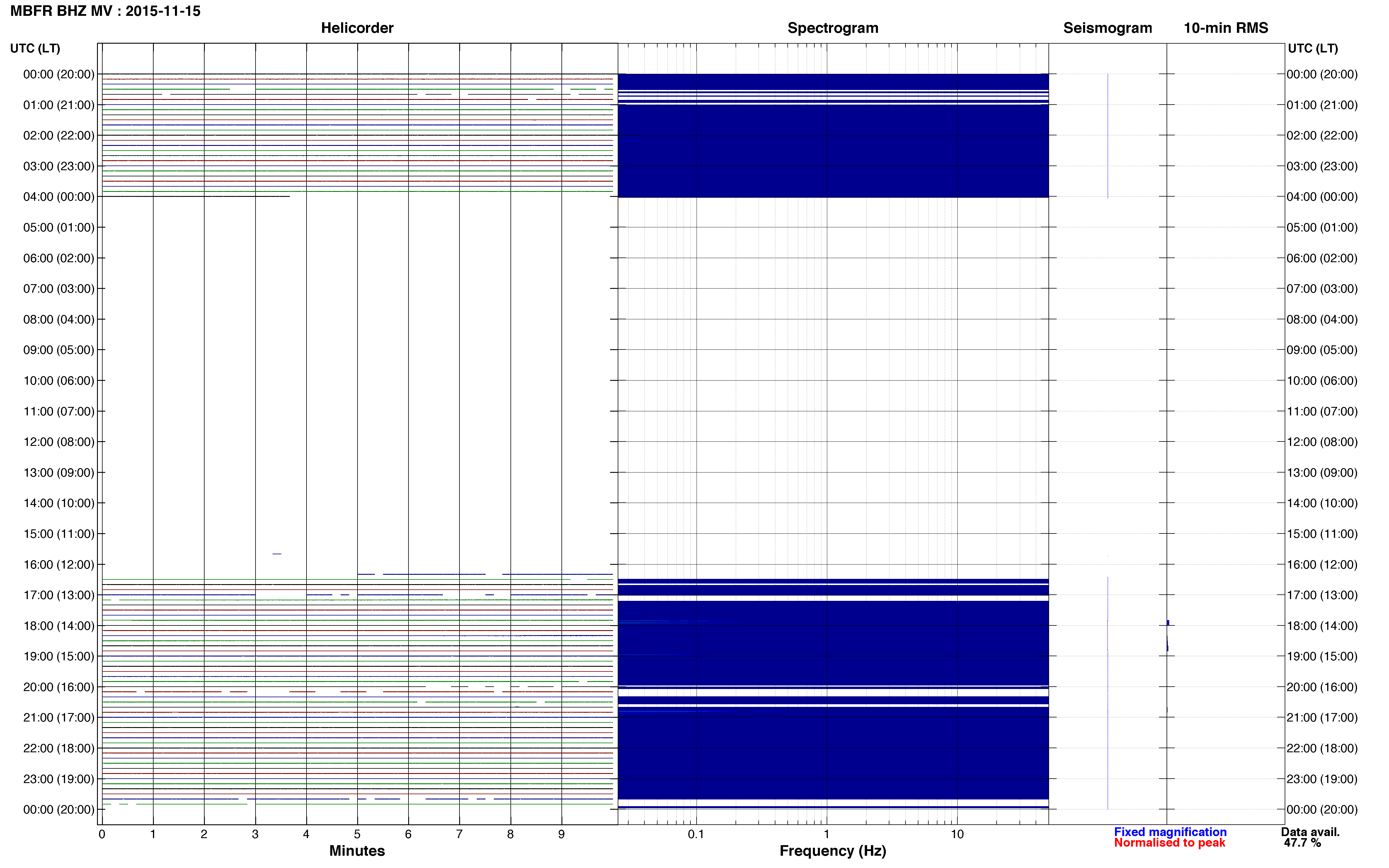Click the right 14:00 (10:00) time label
Image resolution: width=1389 pixels, height=868 pixels.
tap(1322, 503)
